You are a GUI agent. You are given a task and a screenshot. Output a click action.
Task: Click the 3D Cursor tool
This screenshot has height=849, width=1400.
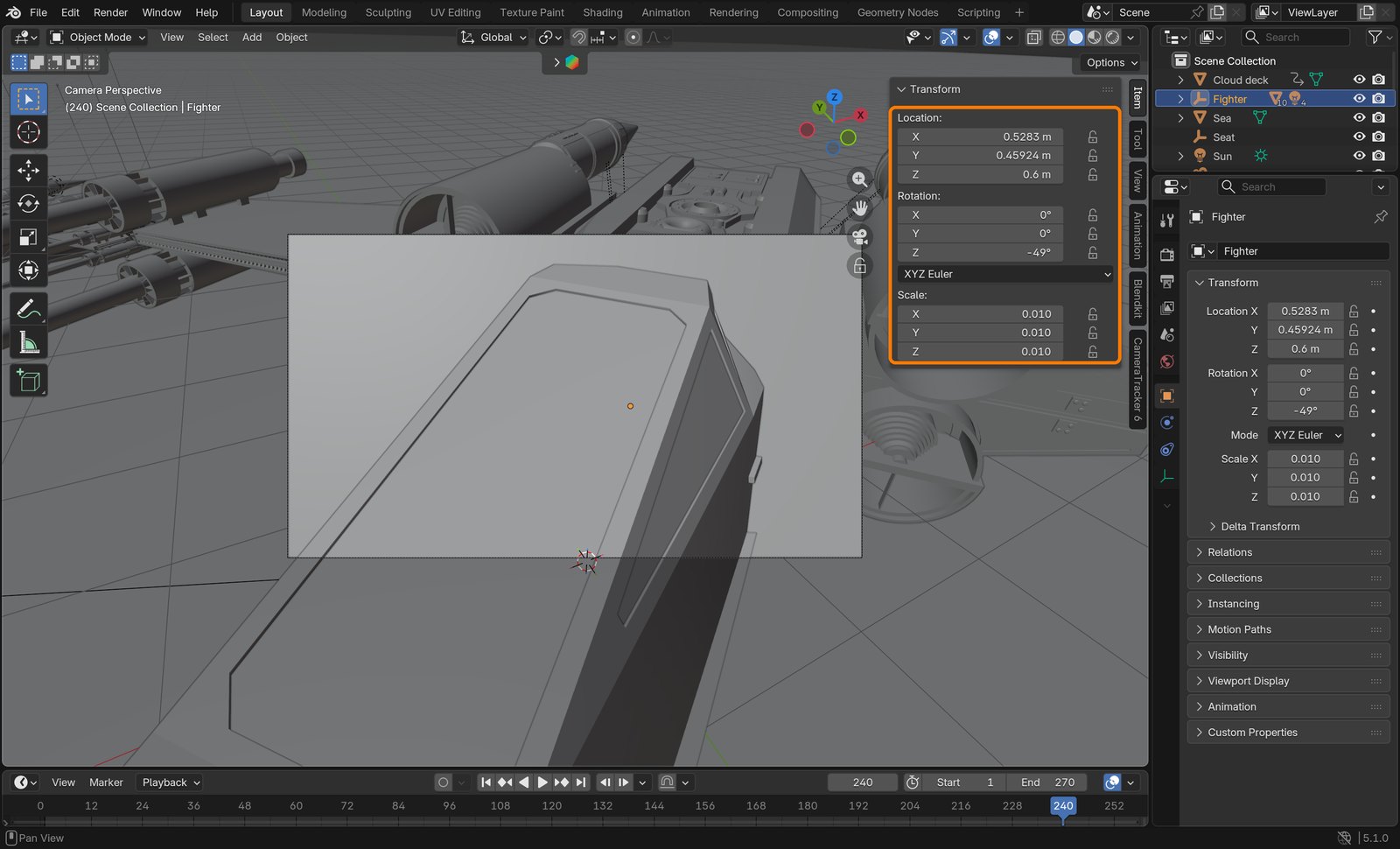coord(28,133)
